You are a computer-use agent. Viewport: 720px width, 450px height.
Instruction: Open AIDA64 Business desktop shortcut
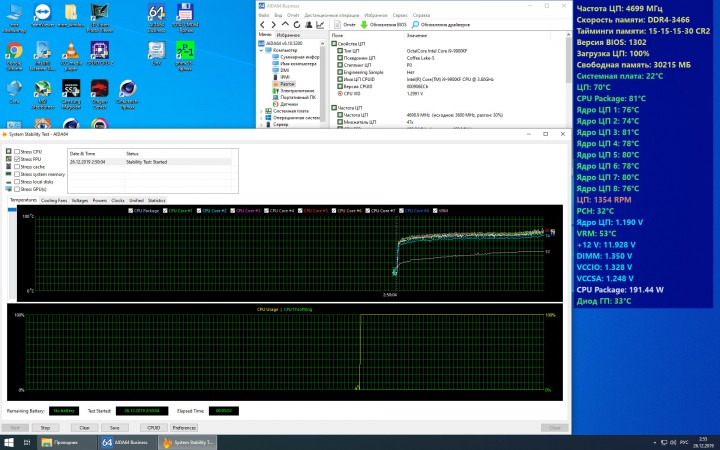coord(157,18)
